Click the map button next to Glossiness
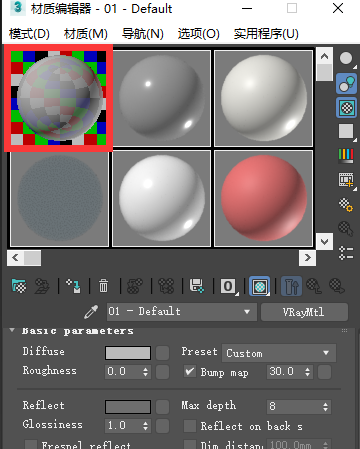This screenshot has width=360, height=449. tap(162, 426)
